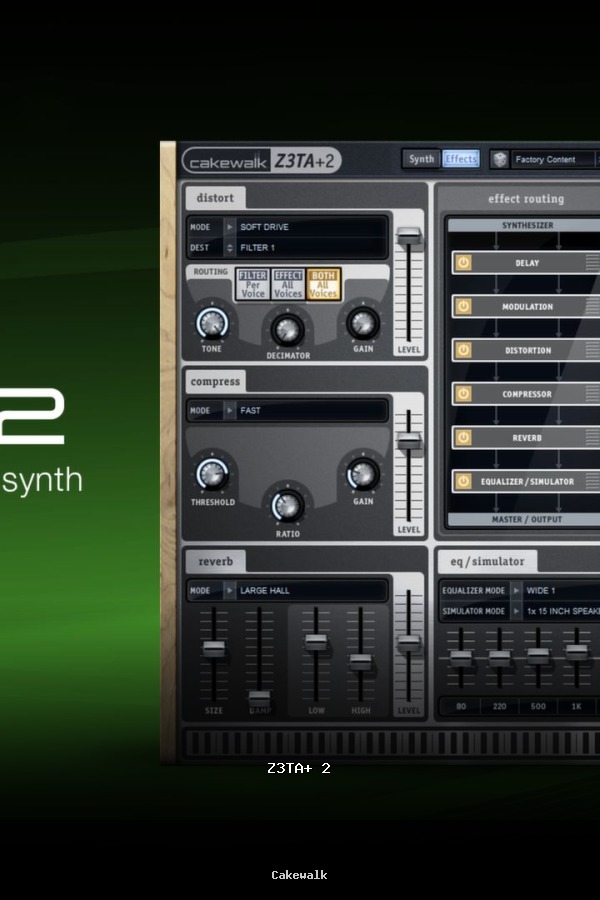Click the FAST compress mode field

click(x=311, y=410)
